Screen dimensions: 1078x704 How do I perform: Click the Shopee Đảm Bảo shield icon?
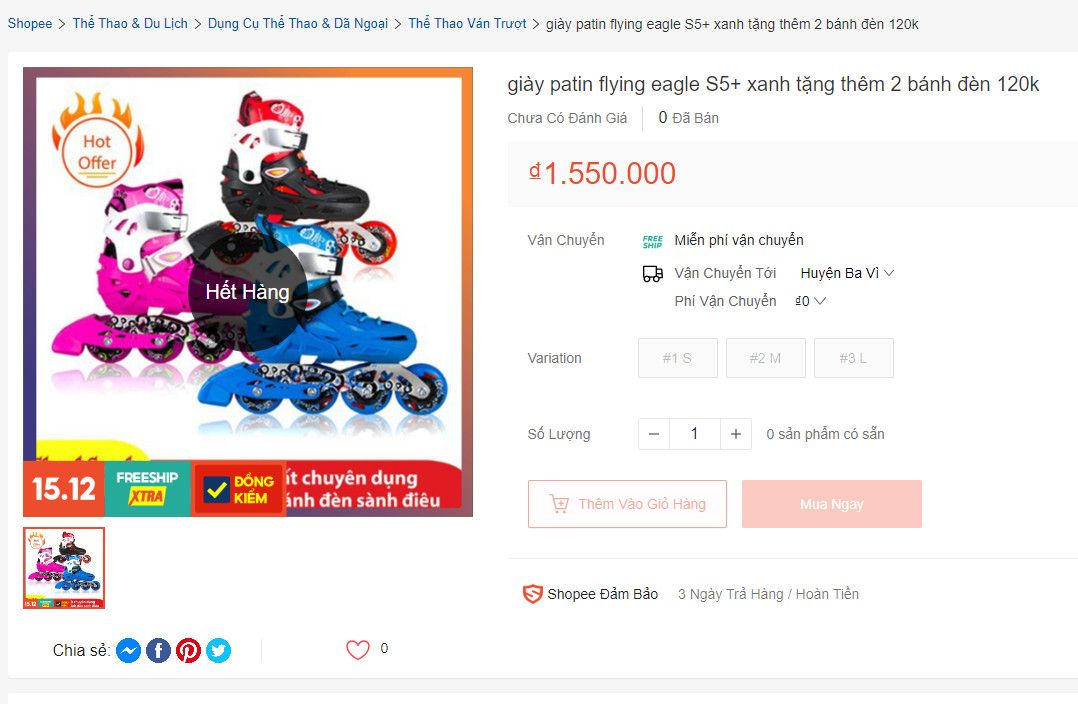[x=533, y=594]
